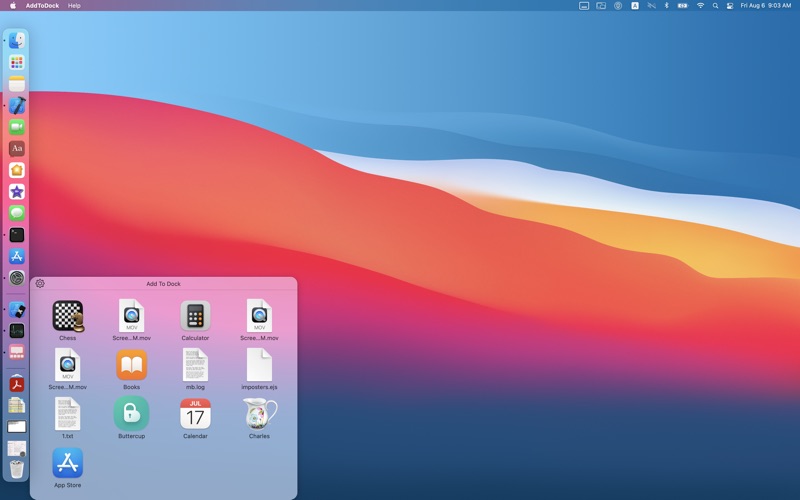Open the 1.txt document
The width and height of the screenshot is (800, 500).
click(68, 414)
